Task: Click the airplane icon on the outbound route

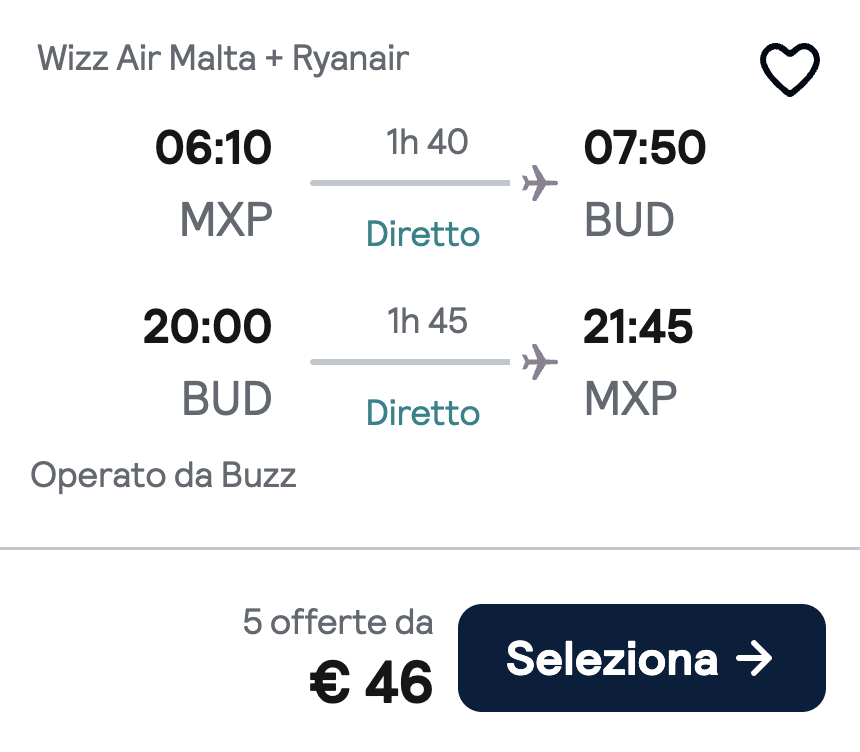Action: pyautogui.click(x=539, y=182)
